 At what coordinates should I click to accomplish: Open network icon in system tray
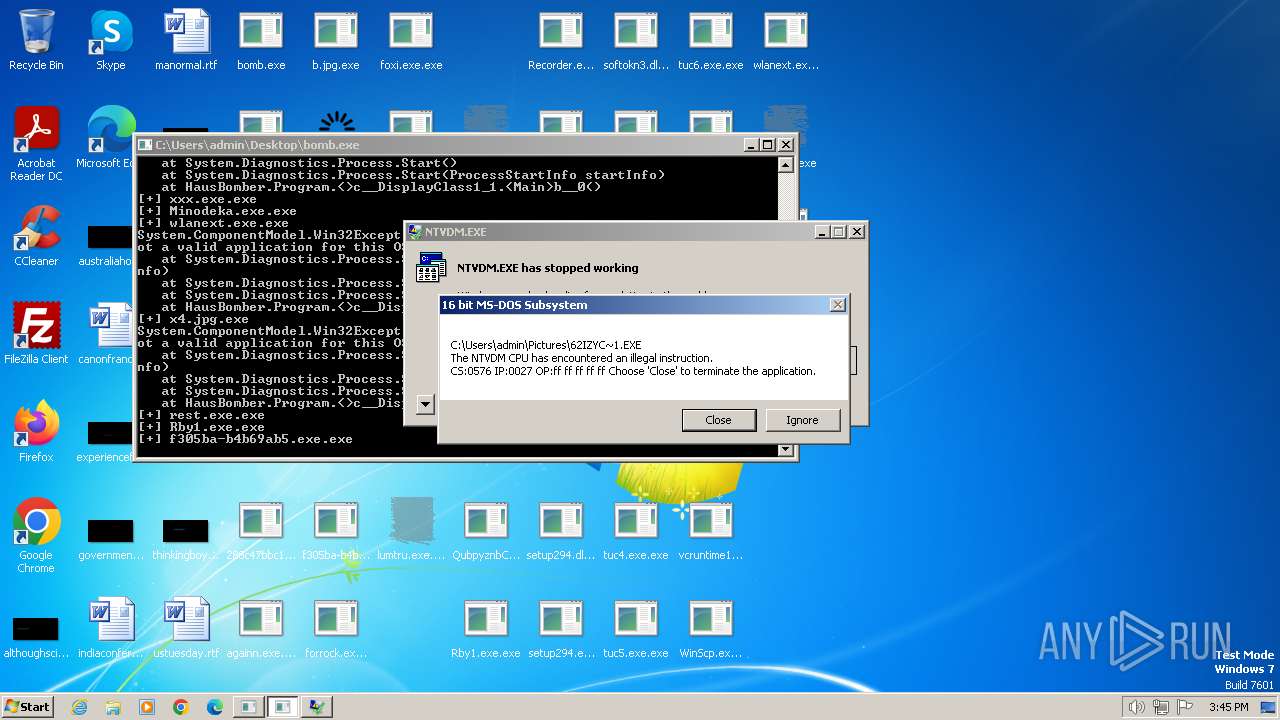click(1161, 707)
